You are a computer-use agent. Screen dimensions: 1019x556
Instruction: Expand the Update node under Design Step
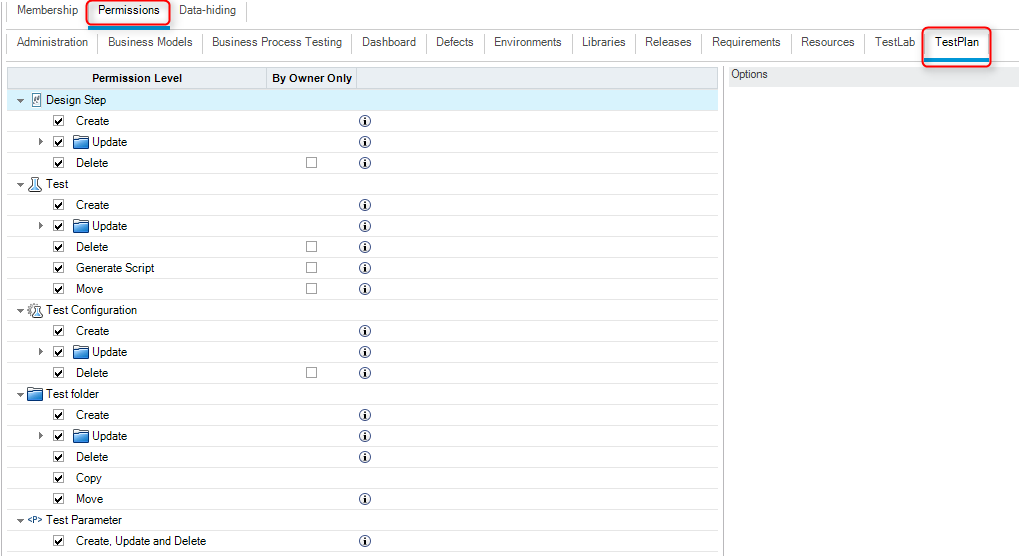[x=41, y=142]
